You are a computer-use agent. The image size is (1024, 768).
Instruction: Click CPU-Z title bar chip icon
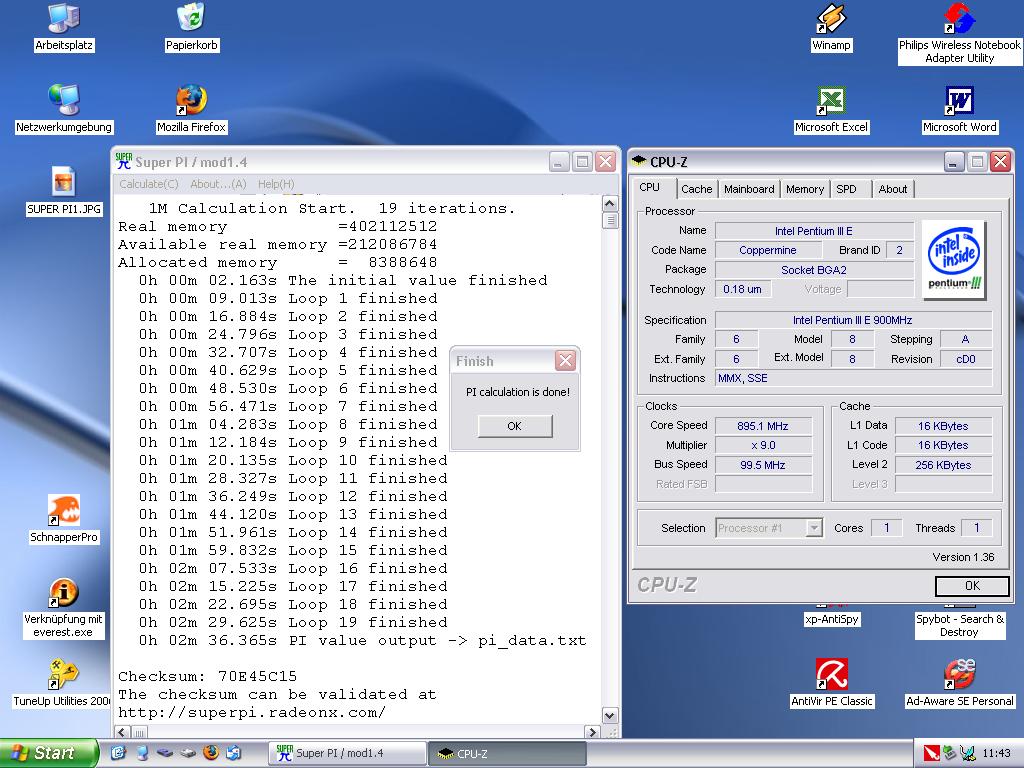(639, 161)
